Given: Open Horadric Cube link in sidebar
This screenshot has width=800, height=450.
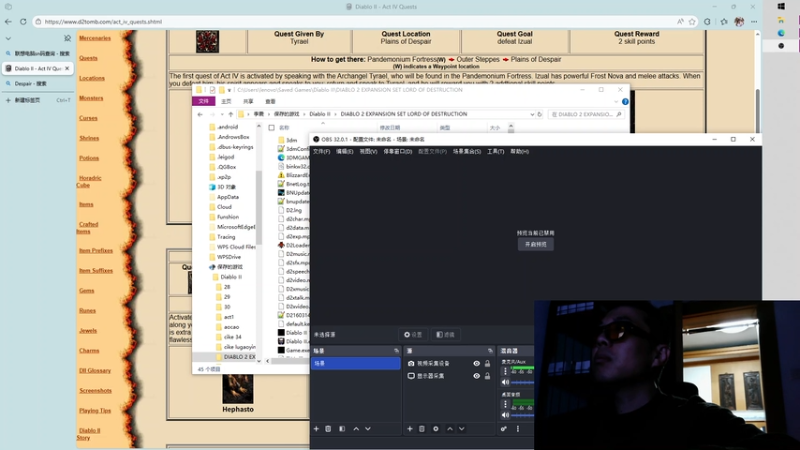Looking at the screenshot, I should pyautogui.click(x=89, y=182).
